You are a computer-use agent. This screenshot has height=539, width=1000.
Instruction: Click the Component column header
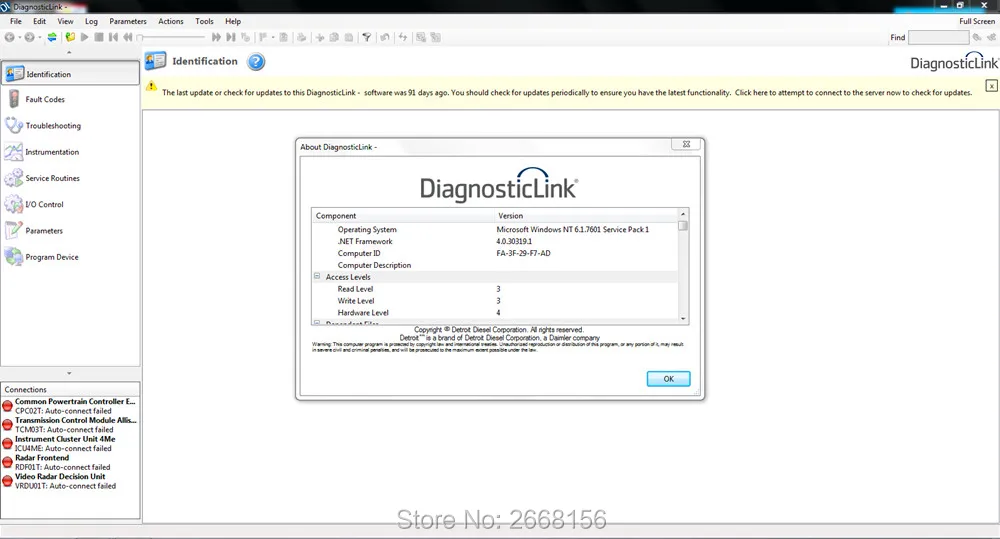(403, 216)
